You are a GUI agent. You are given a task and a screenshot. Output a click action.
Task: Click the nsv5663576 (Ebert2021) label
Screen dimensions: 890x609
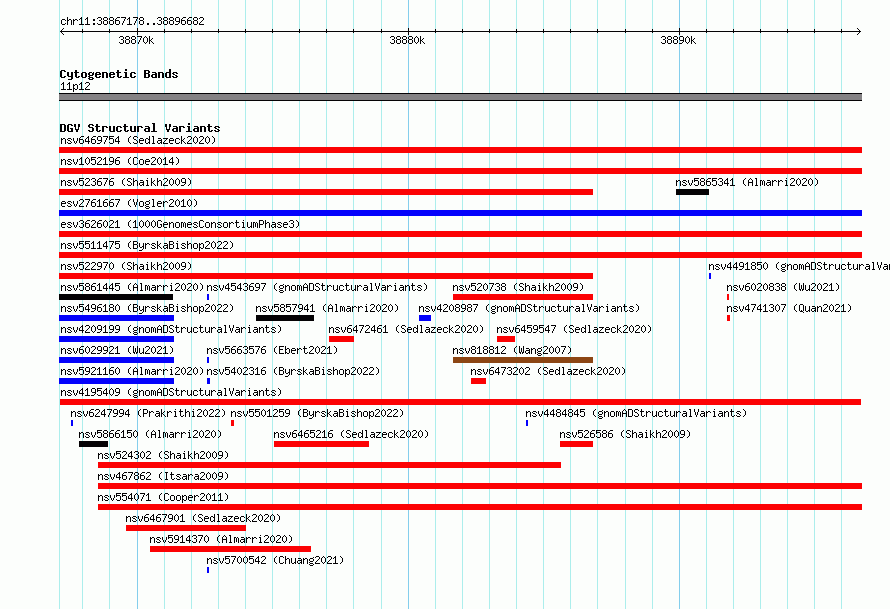[272, 350]
